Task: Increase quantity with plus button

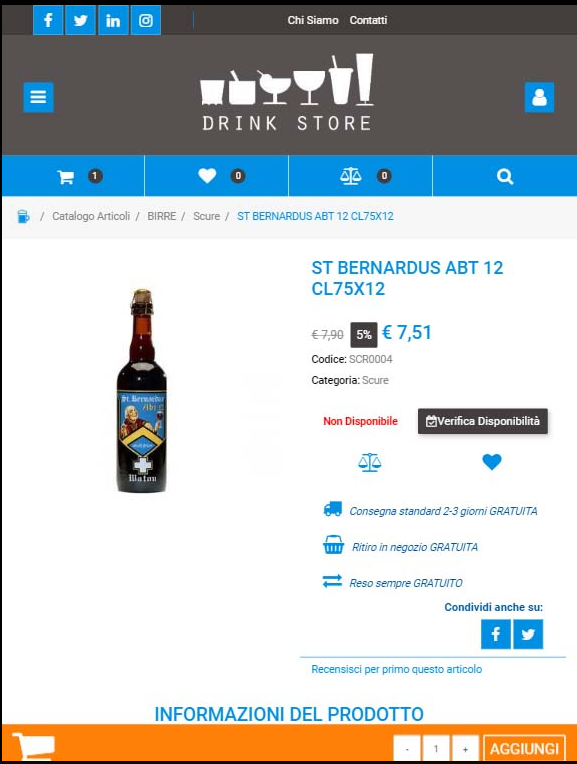Action: [465, 749]
